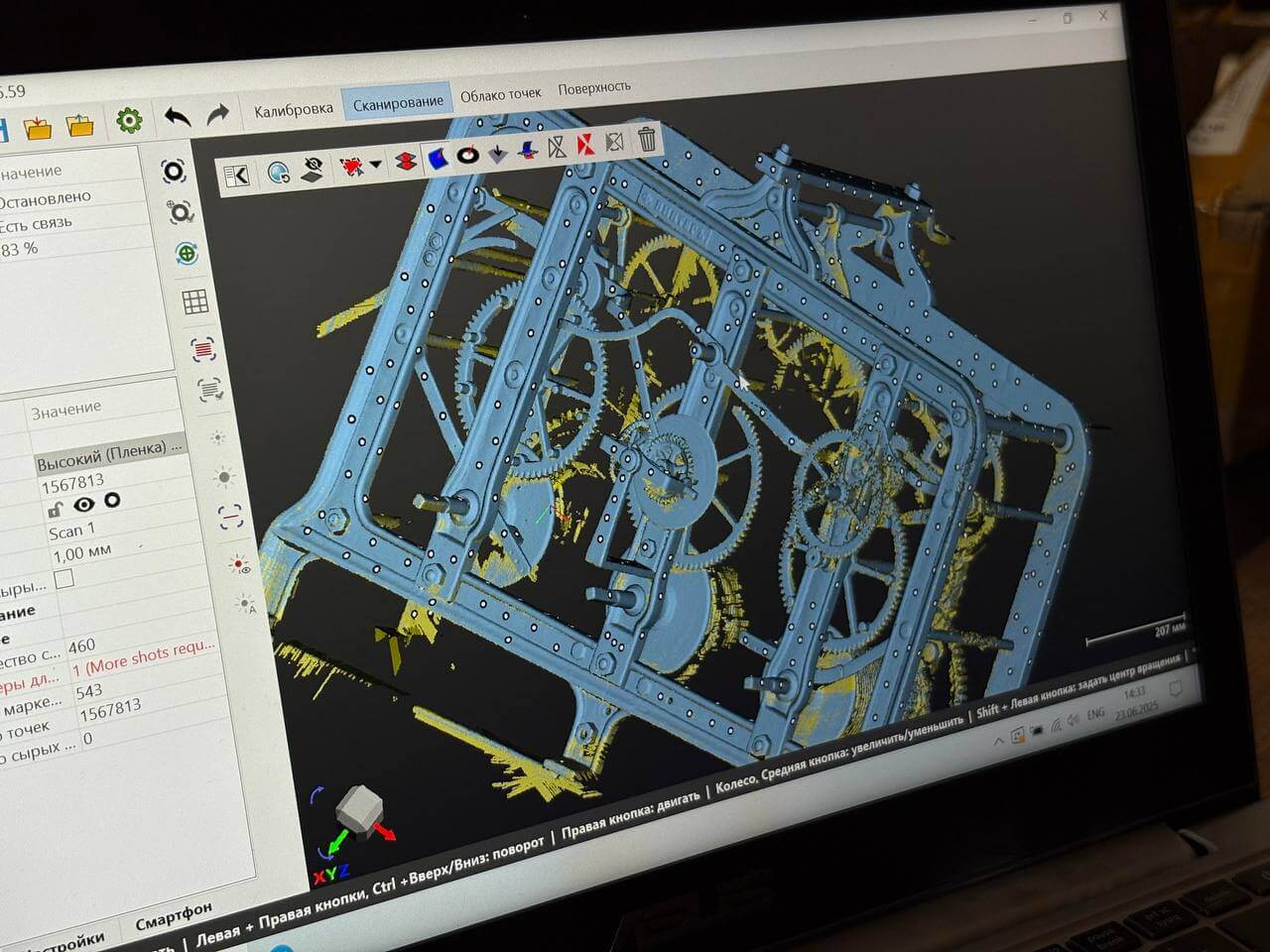
Task: Select red polygon selection tool
Action: 351,166
